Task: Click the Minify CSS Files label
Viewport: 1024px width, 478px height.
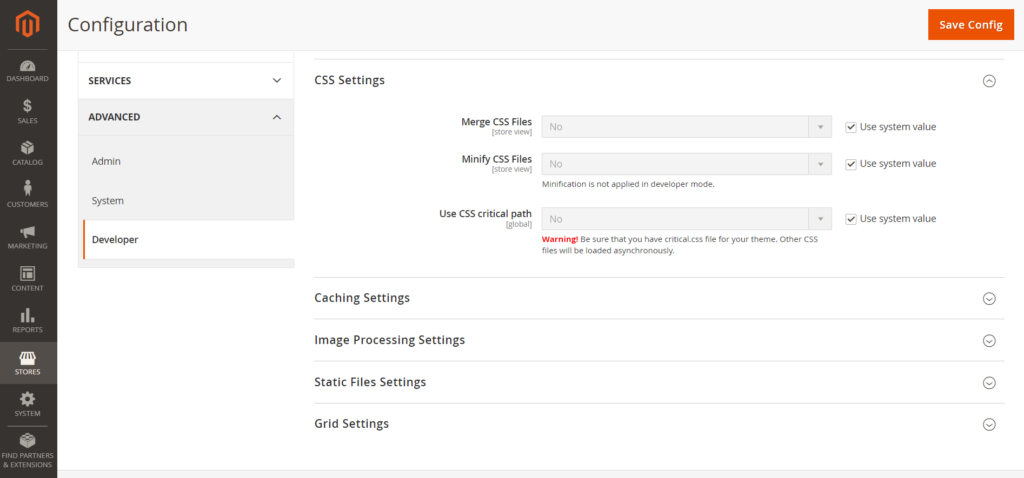Action: (x=496, y=159)
